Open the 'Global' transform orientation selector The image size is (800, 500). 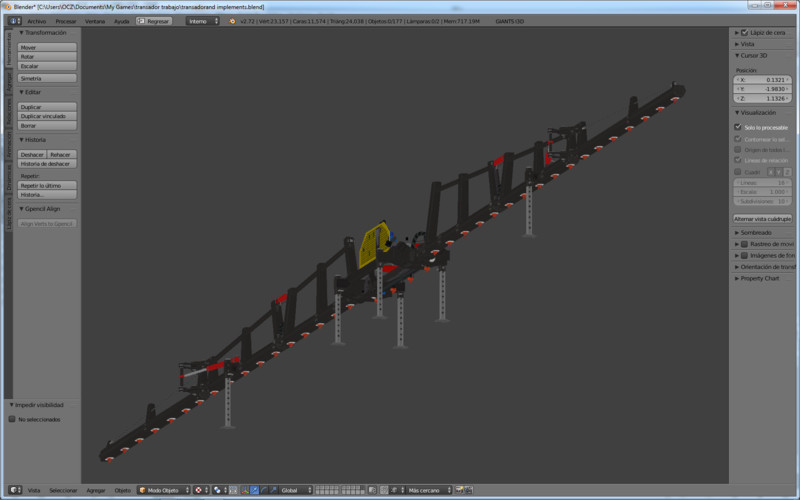coord(295,490)
